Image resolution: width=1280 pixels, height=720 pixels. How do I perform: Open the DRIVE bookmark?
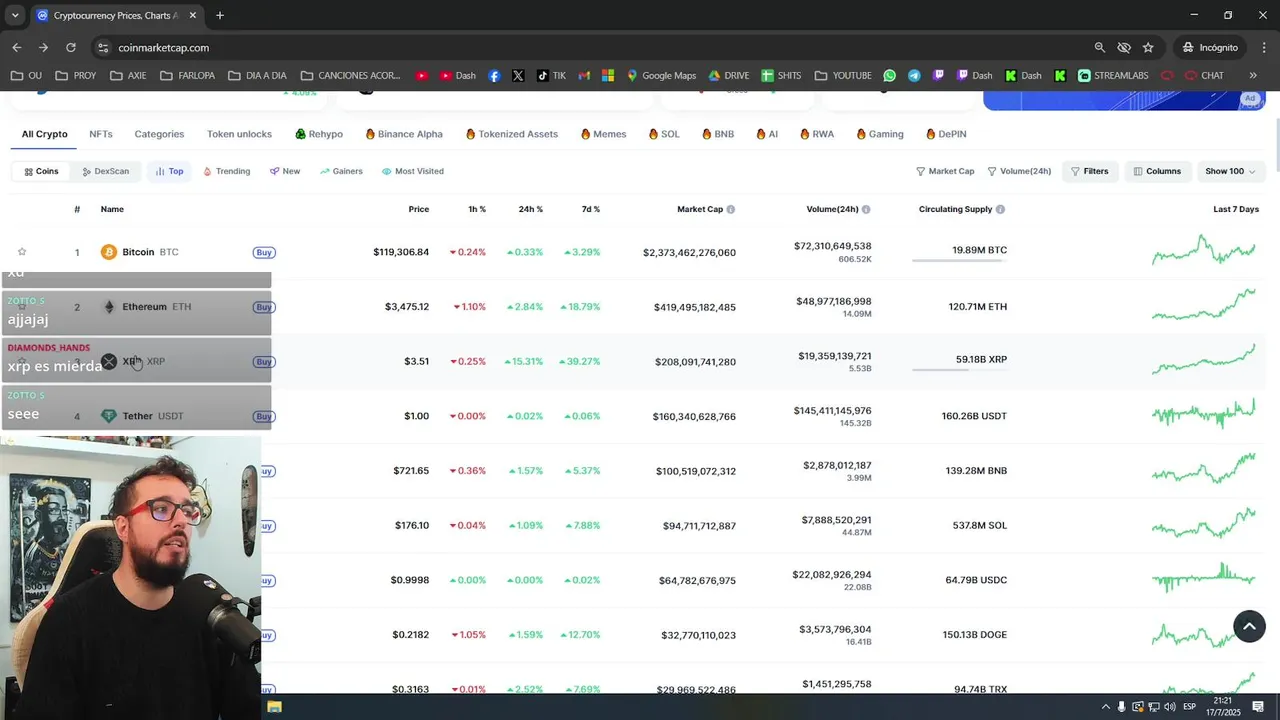pyautogui.click(x=729, y=75)
